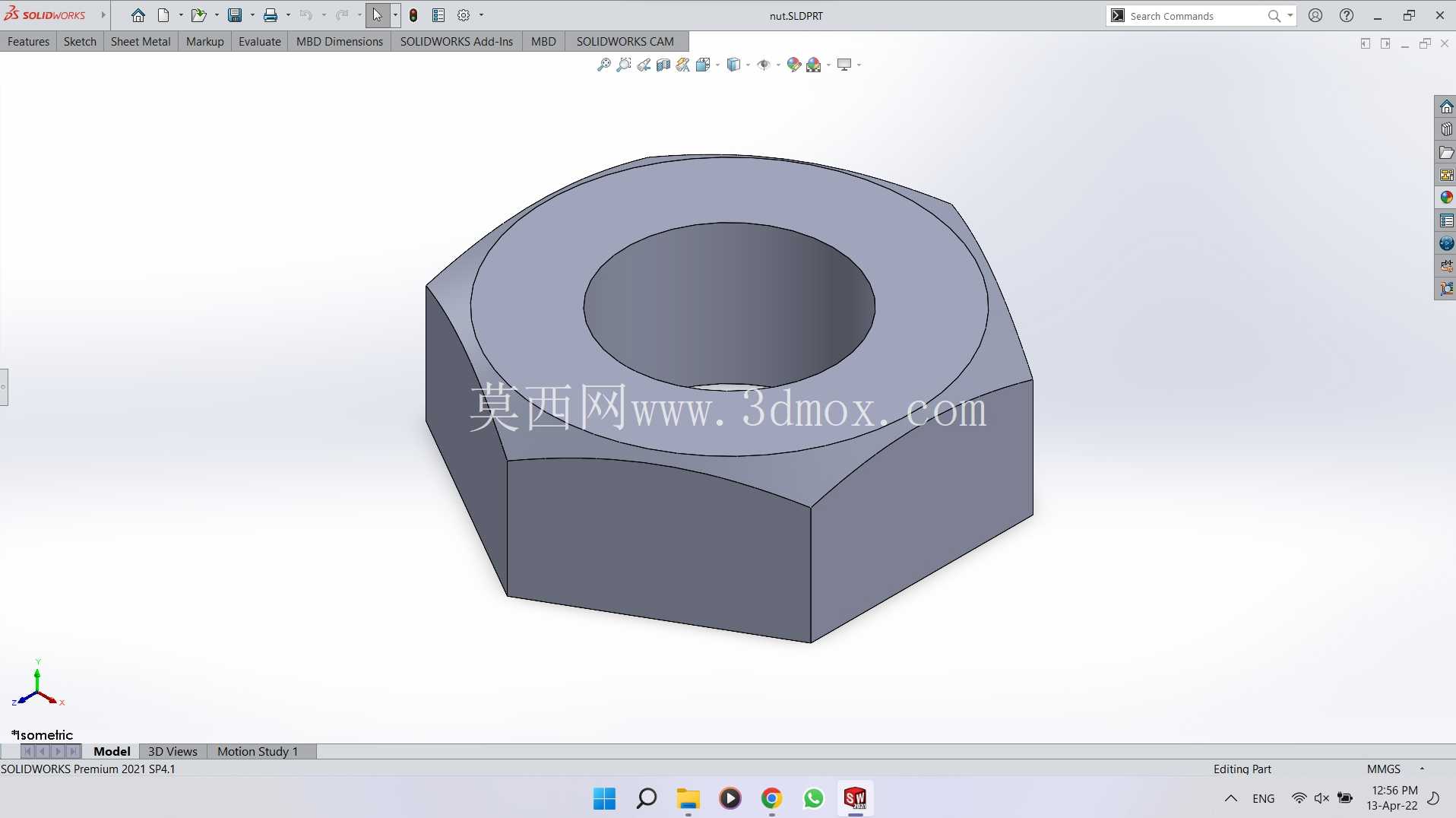Click the Display Style icon
Viewport: 1456px width, 818px height.
(x=733, y=65)
